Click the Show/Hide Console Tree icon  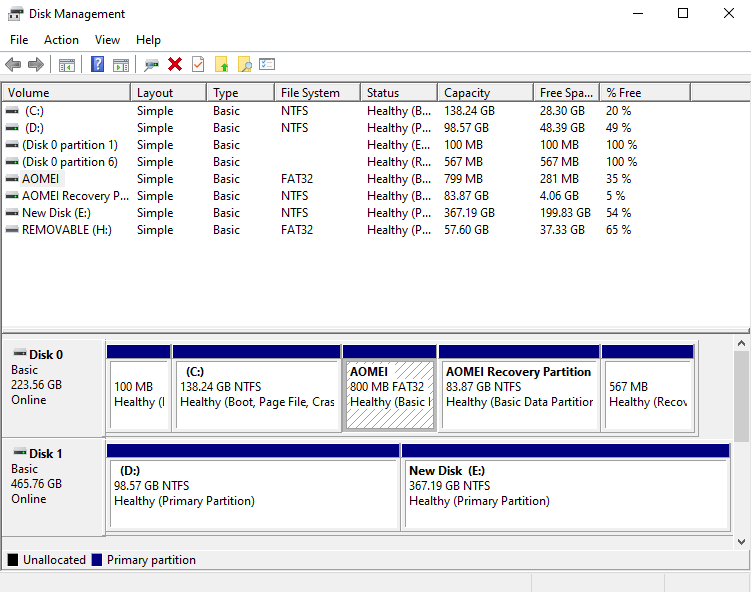pos(67,65)
